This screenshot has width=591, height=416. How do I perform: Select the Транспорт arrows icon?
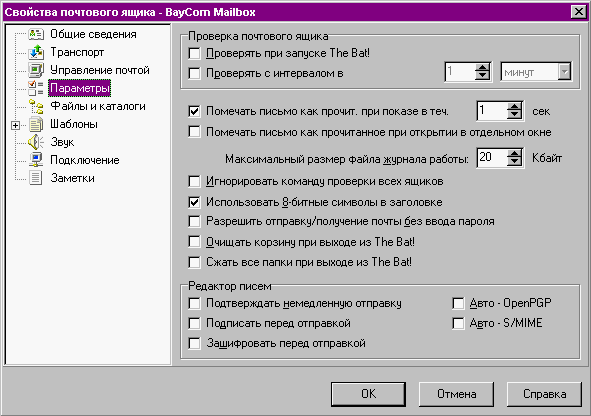click(36, 52)
